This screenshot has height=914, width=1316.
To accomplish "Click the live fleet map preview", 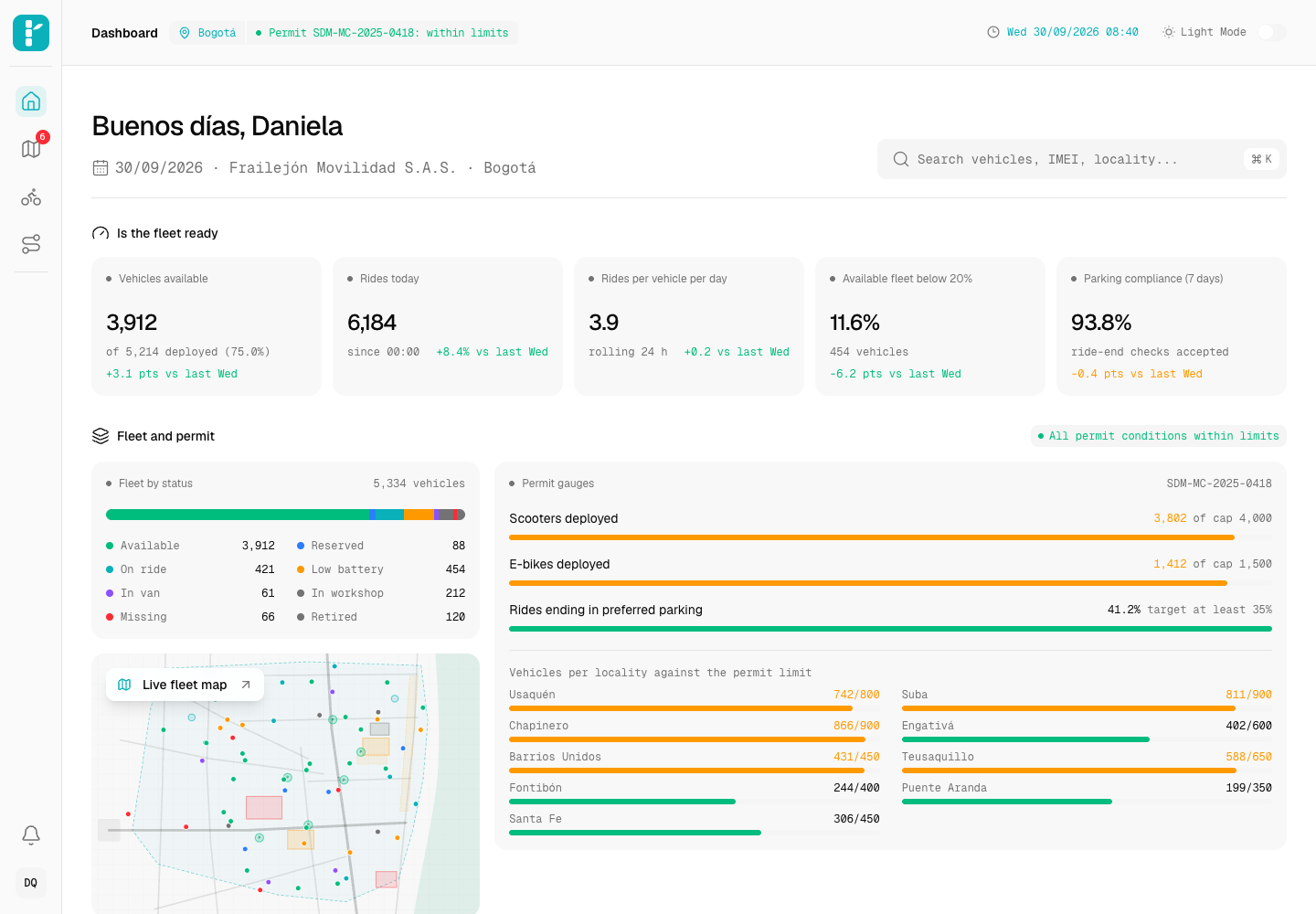I will point(285,783).
